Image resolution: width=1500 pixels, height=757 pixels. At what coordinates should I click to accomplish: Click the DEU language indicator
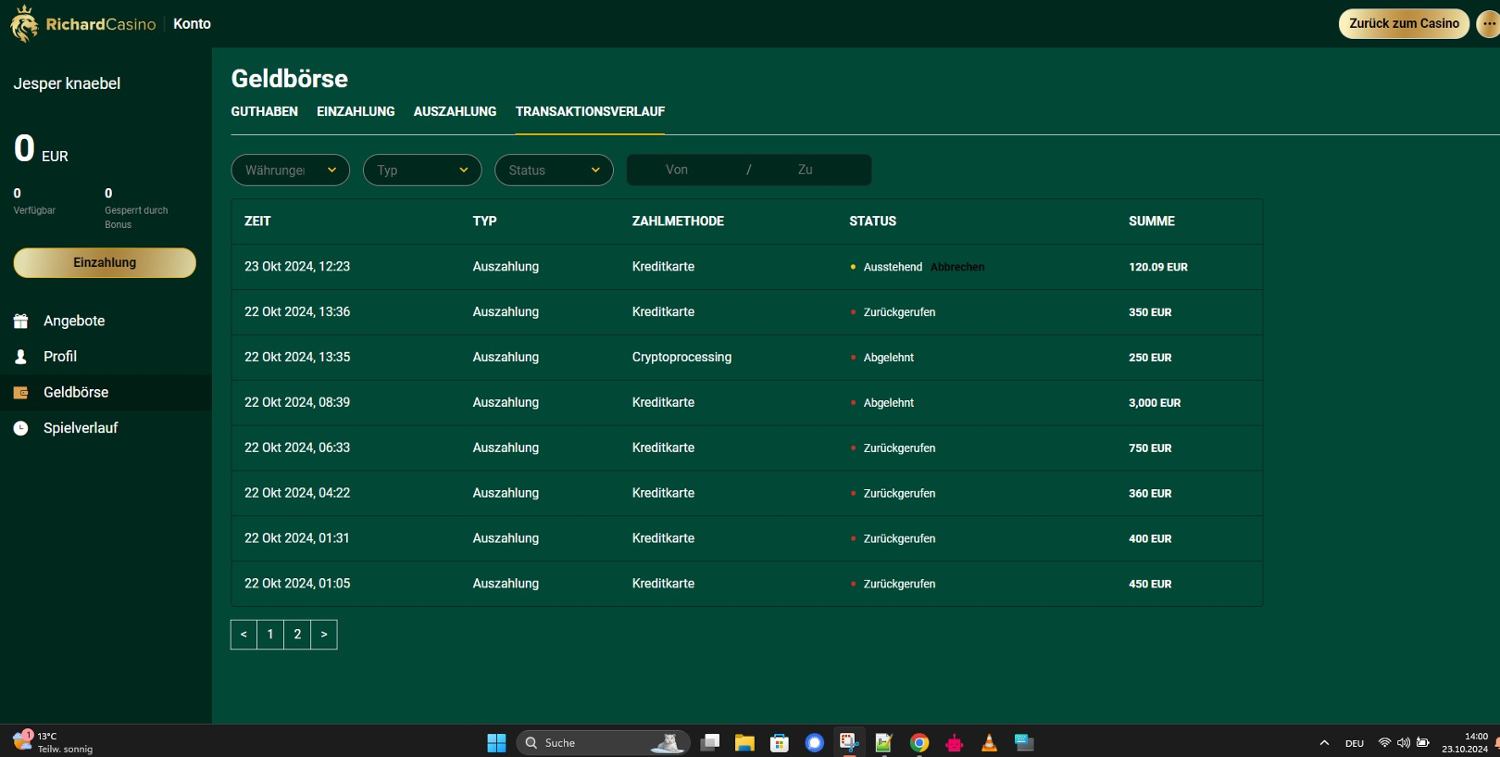1354,743
